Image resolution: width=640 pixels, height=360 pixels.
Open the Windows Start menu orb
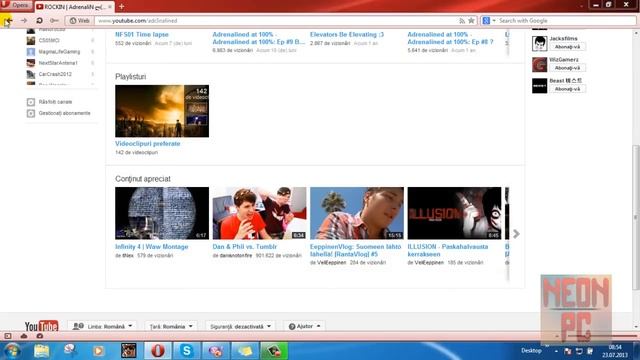[x=12, y=351]
